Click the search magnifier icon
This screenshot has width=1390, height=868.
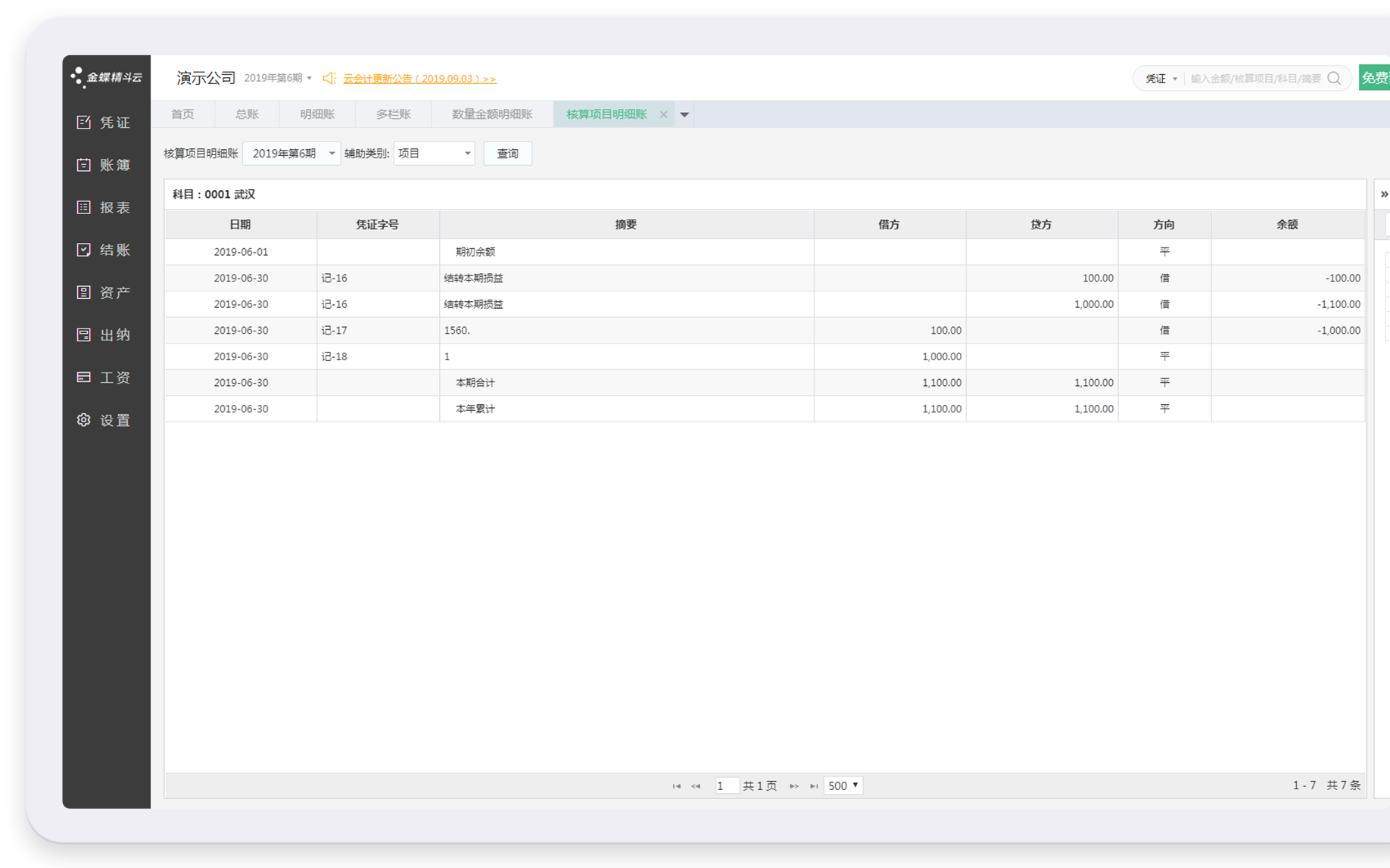(1334, 79)
